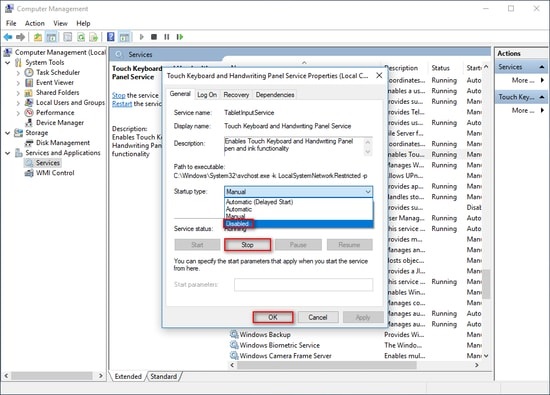Open the Startup type combo box

[298, 192]
